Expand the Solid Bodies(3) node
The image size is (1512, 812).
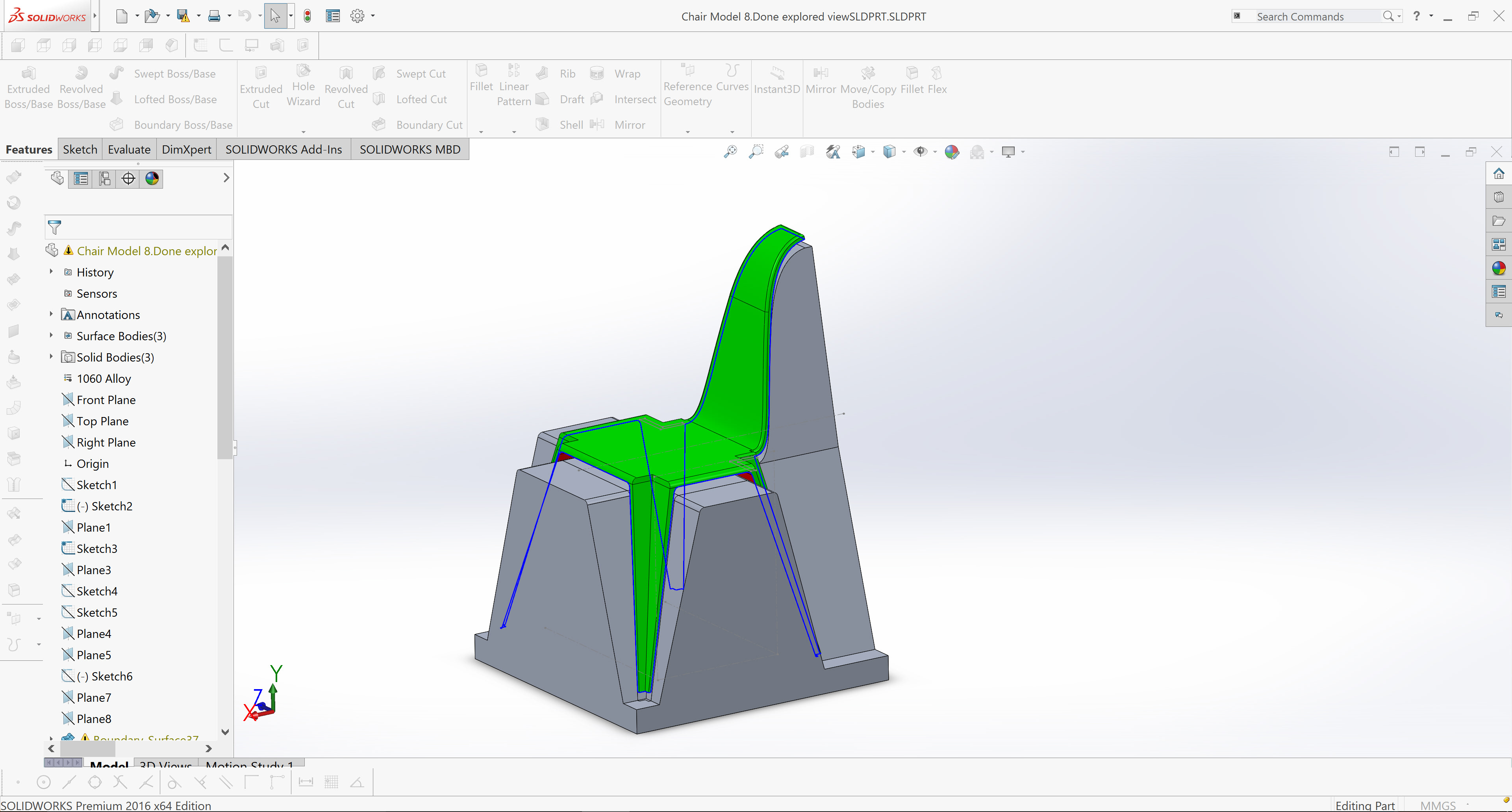point(51,356)
